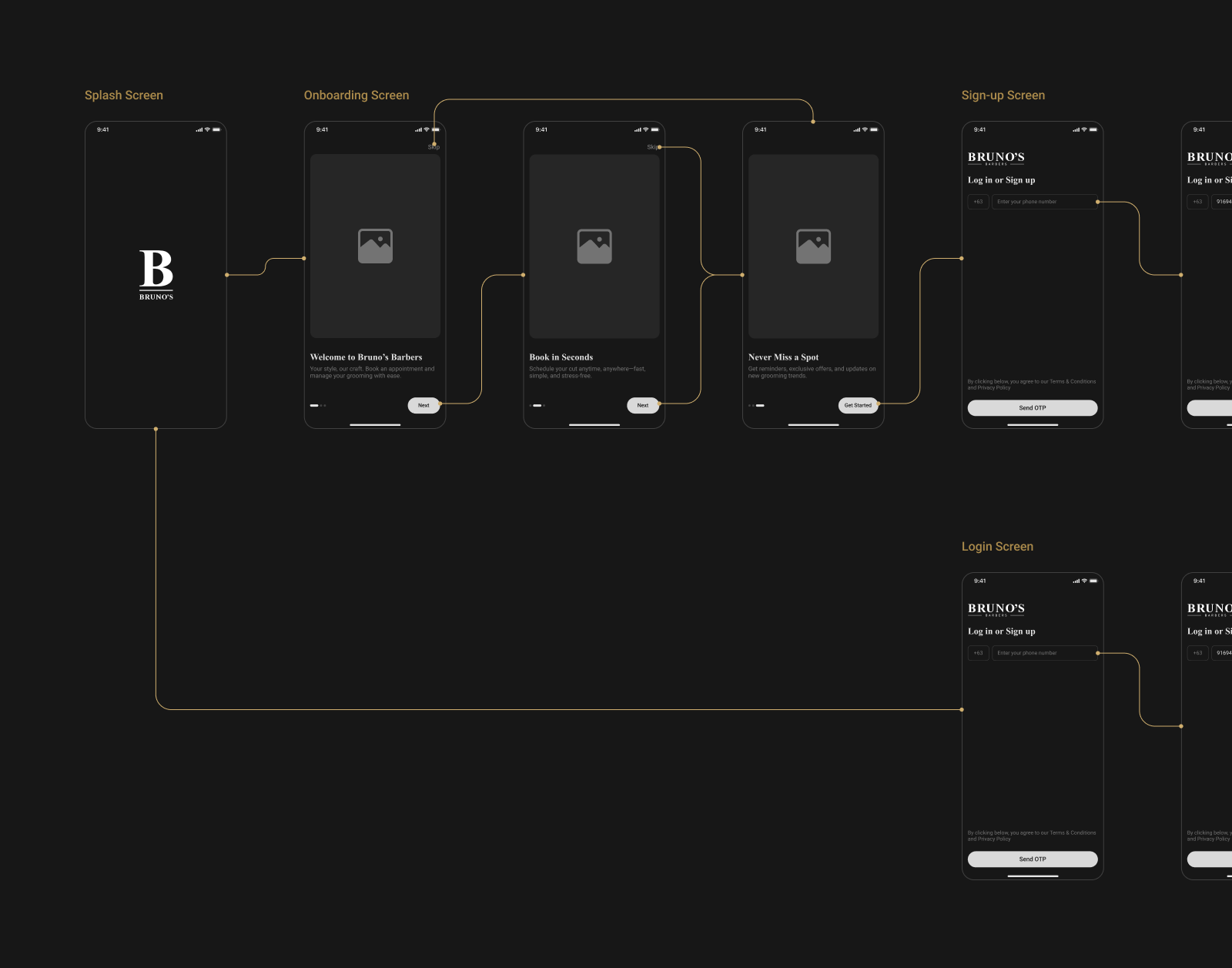Click image placeholder icon on Book in Seconds screen
This screenshot has width=1232, height=968.
(594, 245)
